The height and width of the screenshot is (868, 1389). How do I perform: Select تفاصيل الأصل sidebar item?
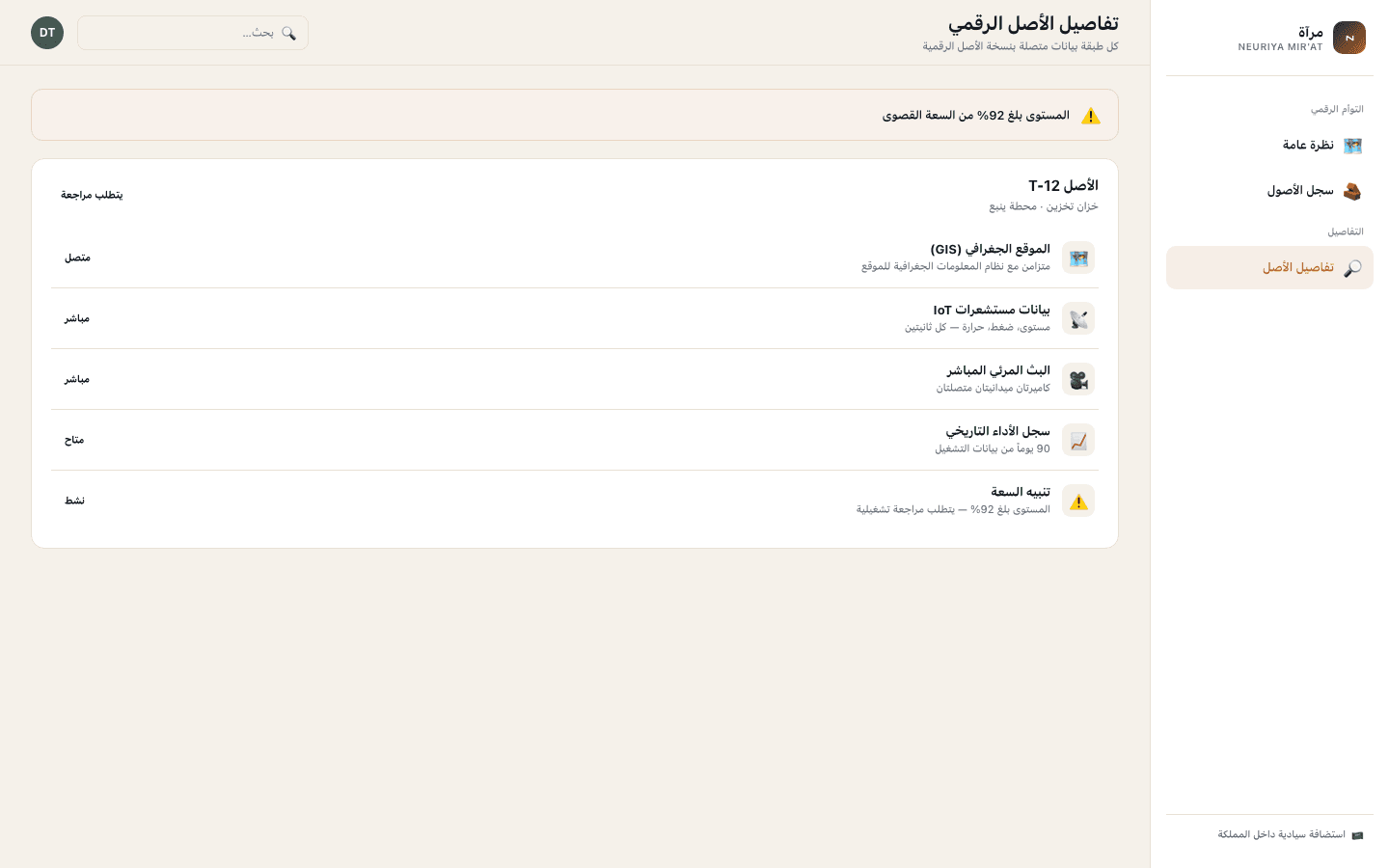tap(1269, 267)
